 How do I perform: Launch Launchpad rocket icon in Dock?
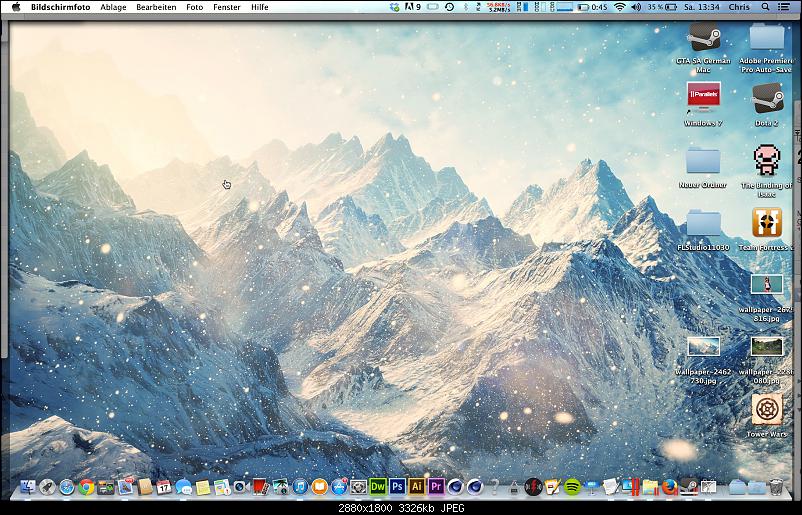(x=48, y=487)
